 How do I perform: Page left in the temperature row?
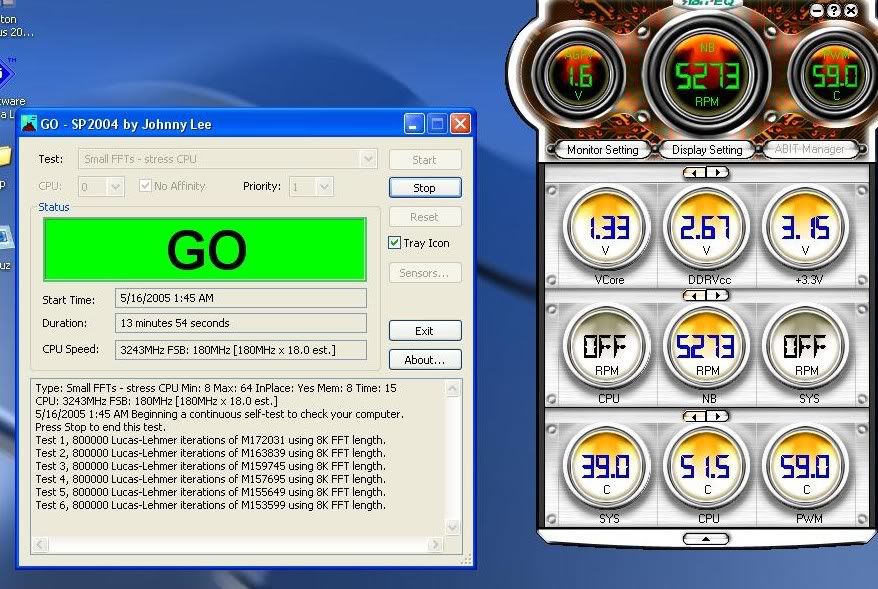click(695, 416)
